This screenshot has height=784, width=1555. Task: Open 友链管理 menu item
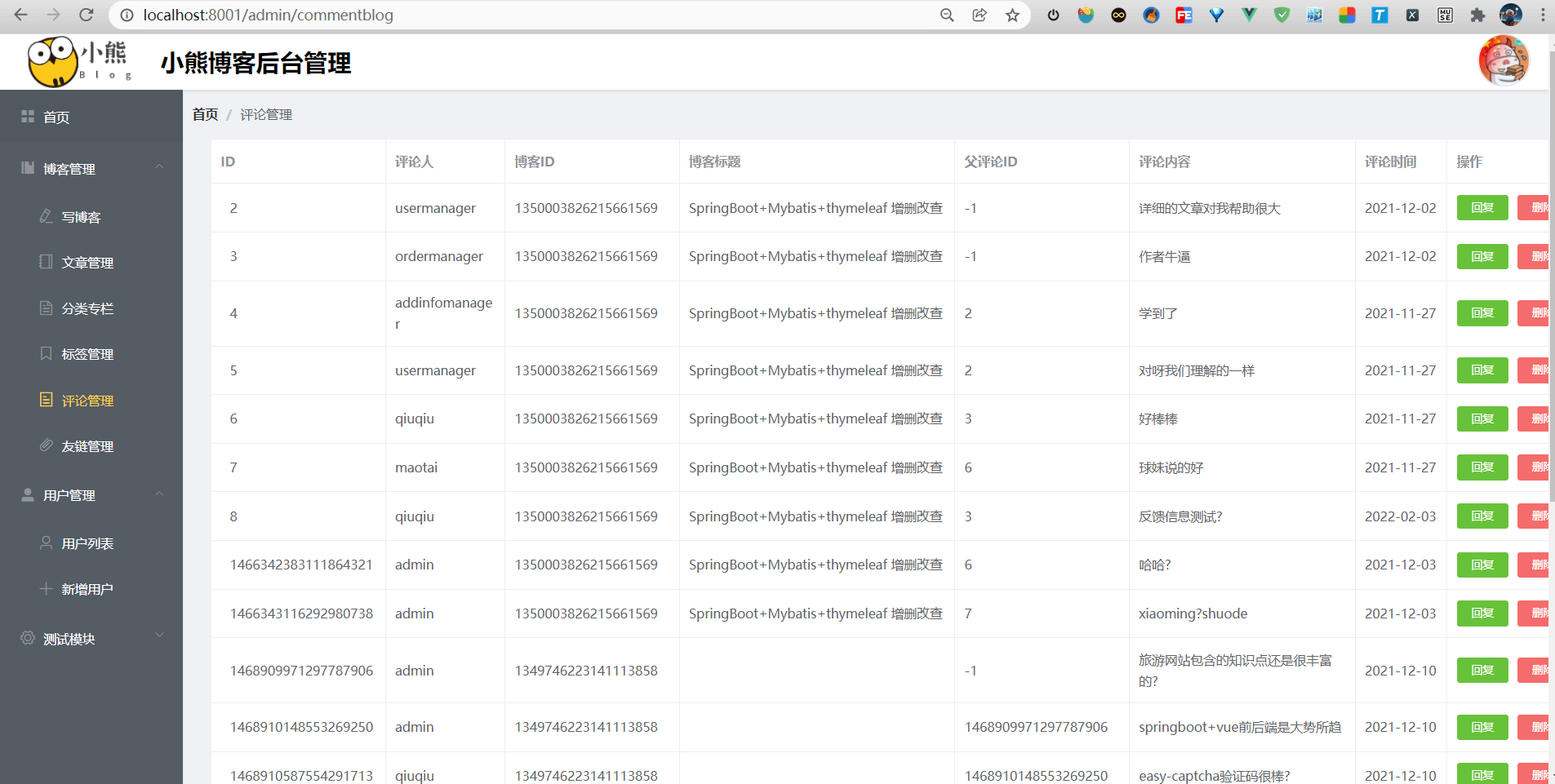pos(91,446)
